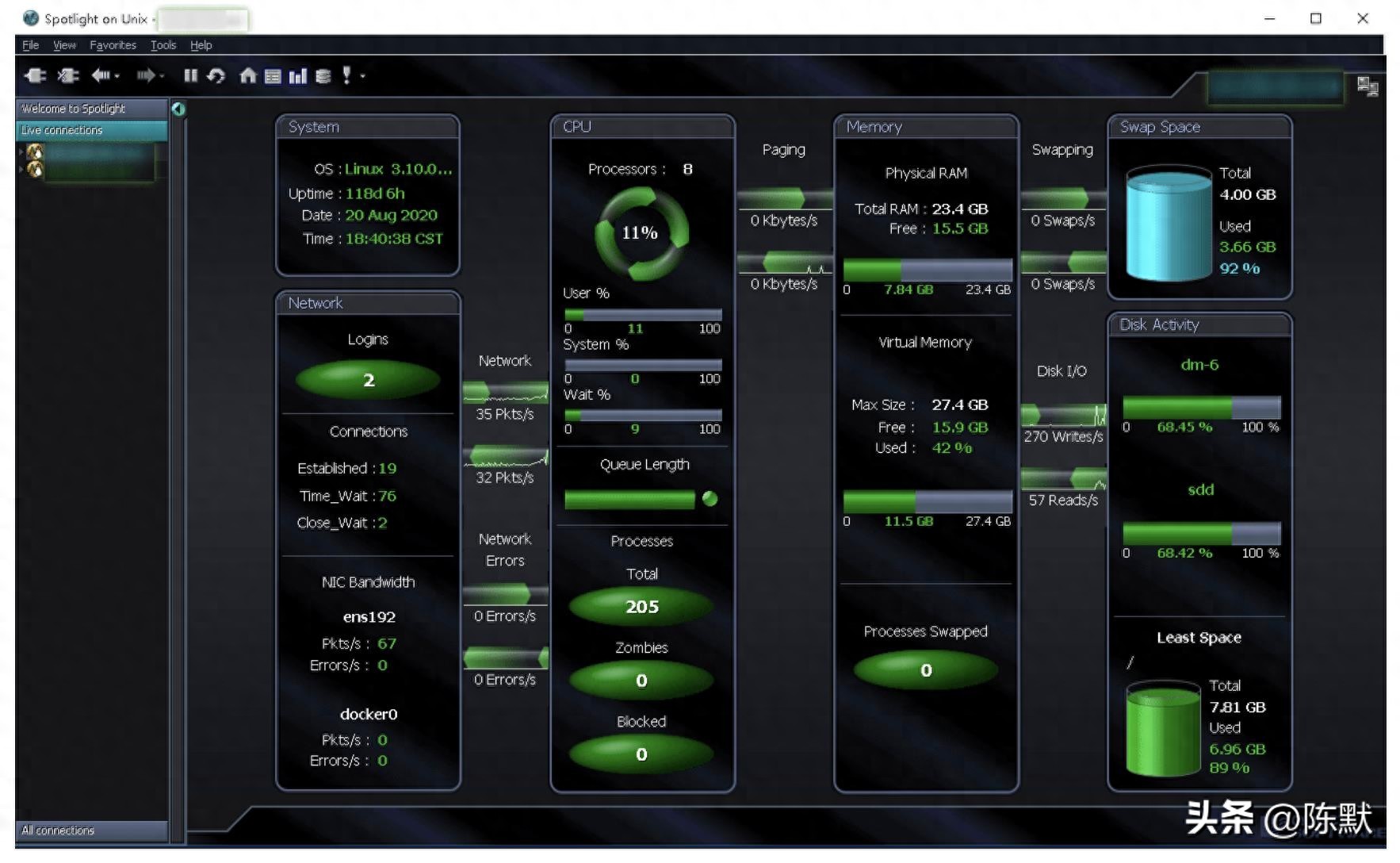This screenshot has height=863, width=1400.
Task: Click the 32 Pkts/s network flow
Action: pyautogui.click(x=505, y=457)
